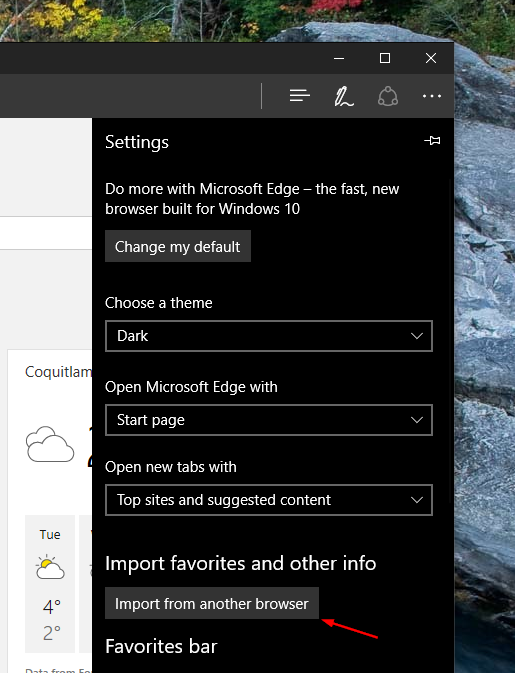
Task: Minimize the Edge browser window
Action: [339, 58]
